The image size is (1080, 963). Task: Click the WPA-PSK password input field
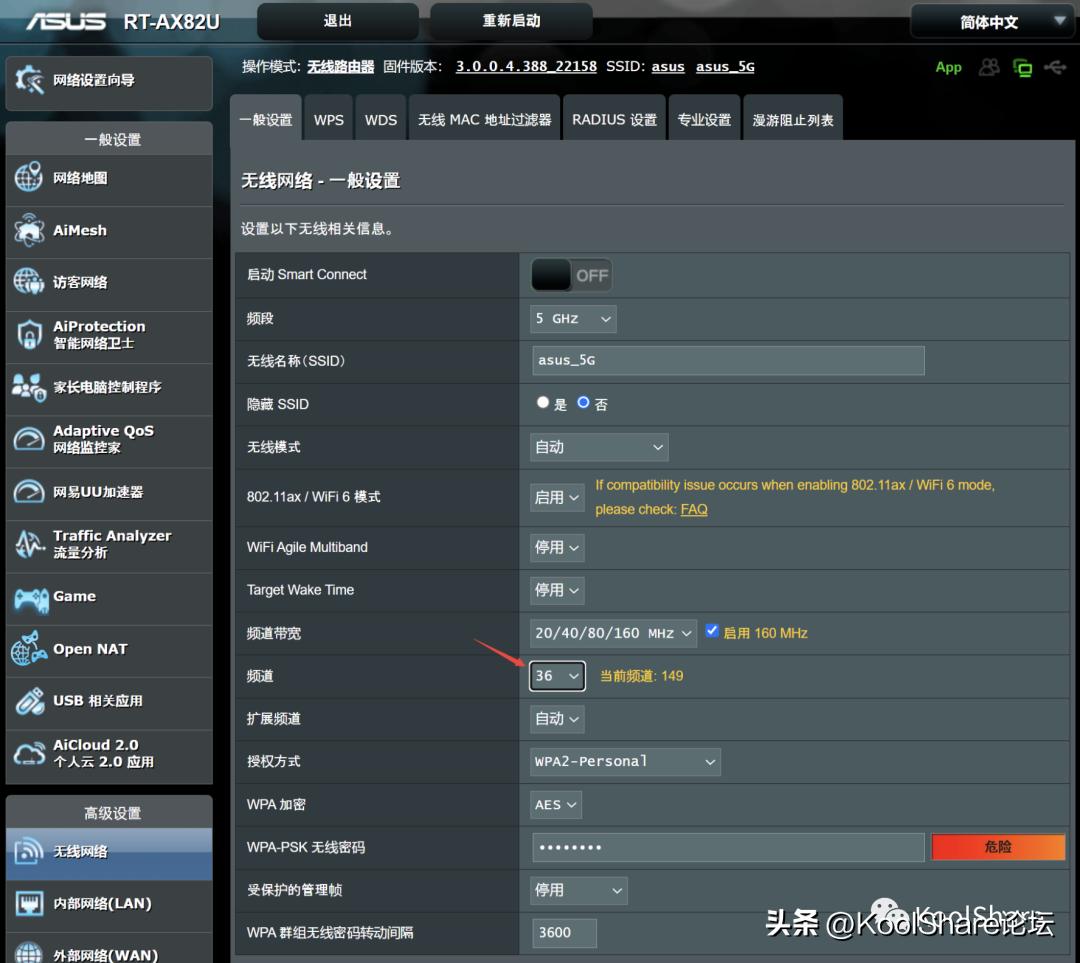pyautogui.click(x=727, y=847)
